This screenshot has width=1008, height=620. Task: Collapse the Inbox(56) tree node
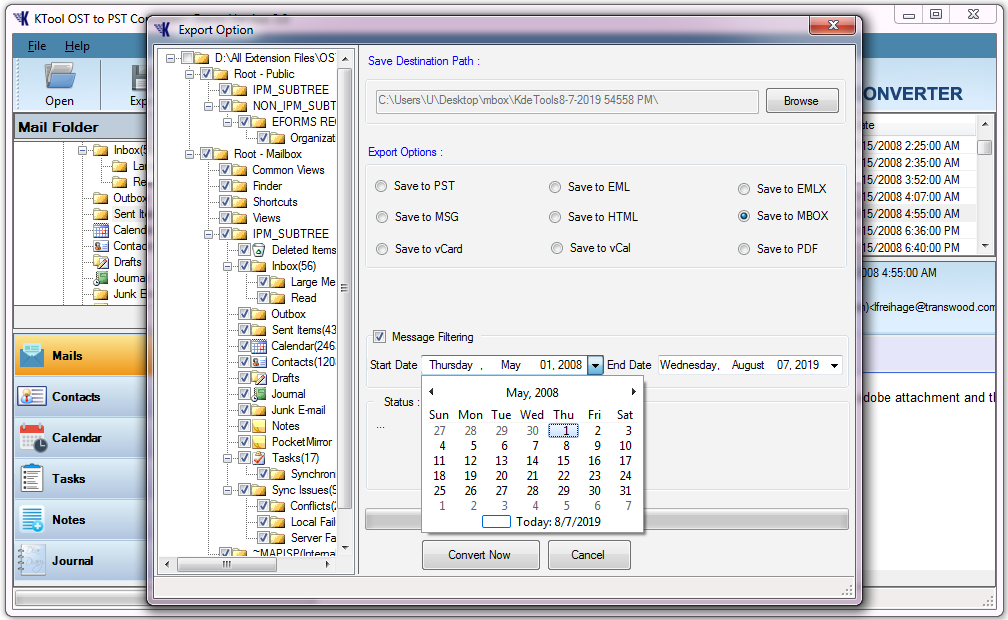point(227,266)
